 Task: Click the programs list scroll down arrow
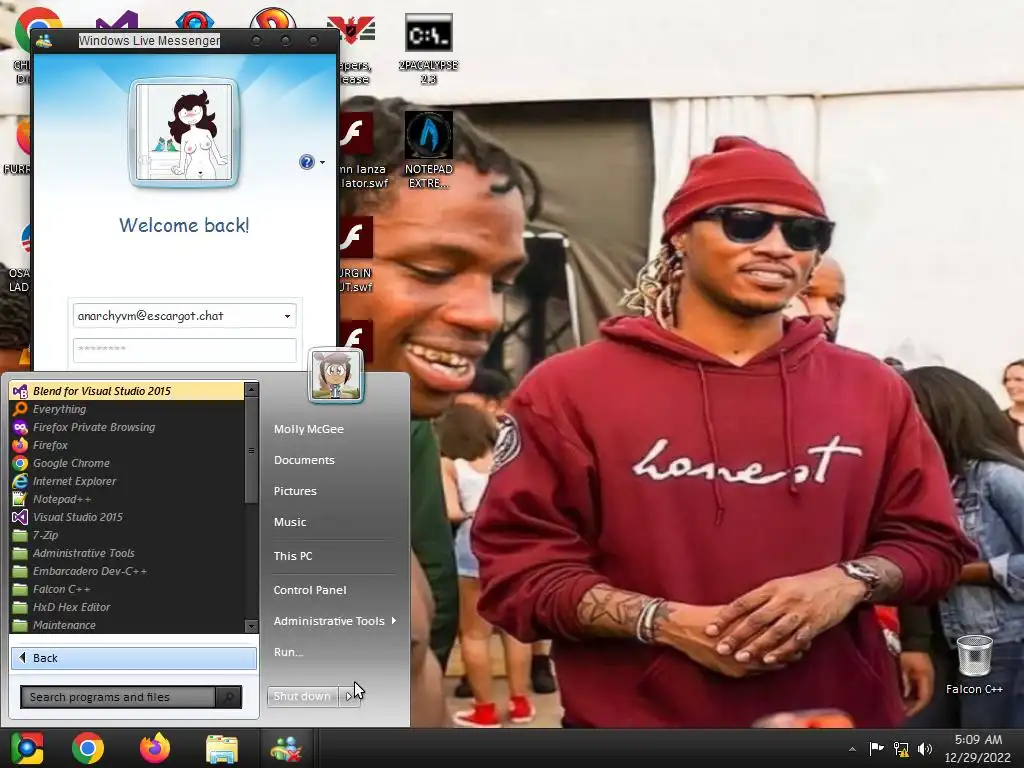251,626
